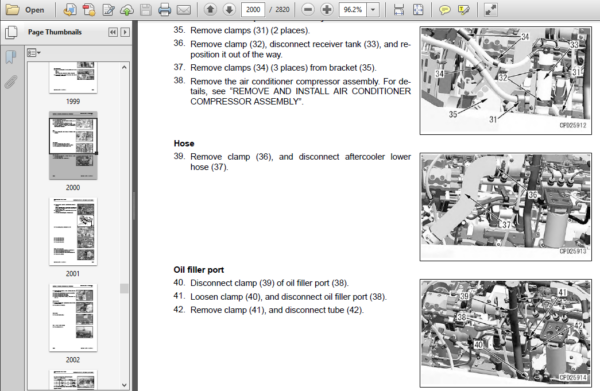This screenshot has height=391, width=600.
Task: Click the fit width scrolling icon
Action: point(399,10)
